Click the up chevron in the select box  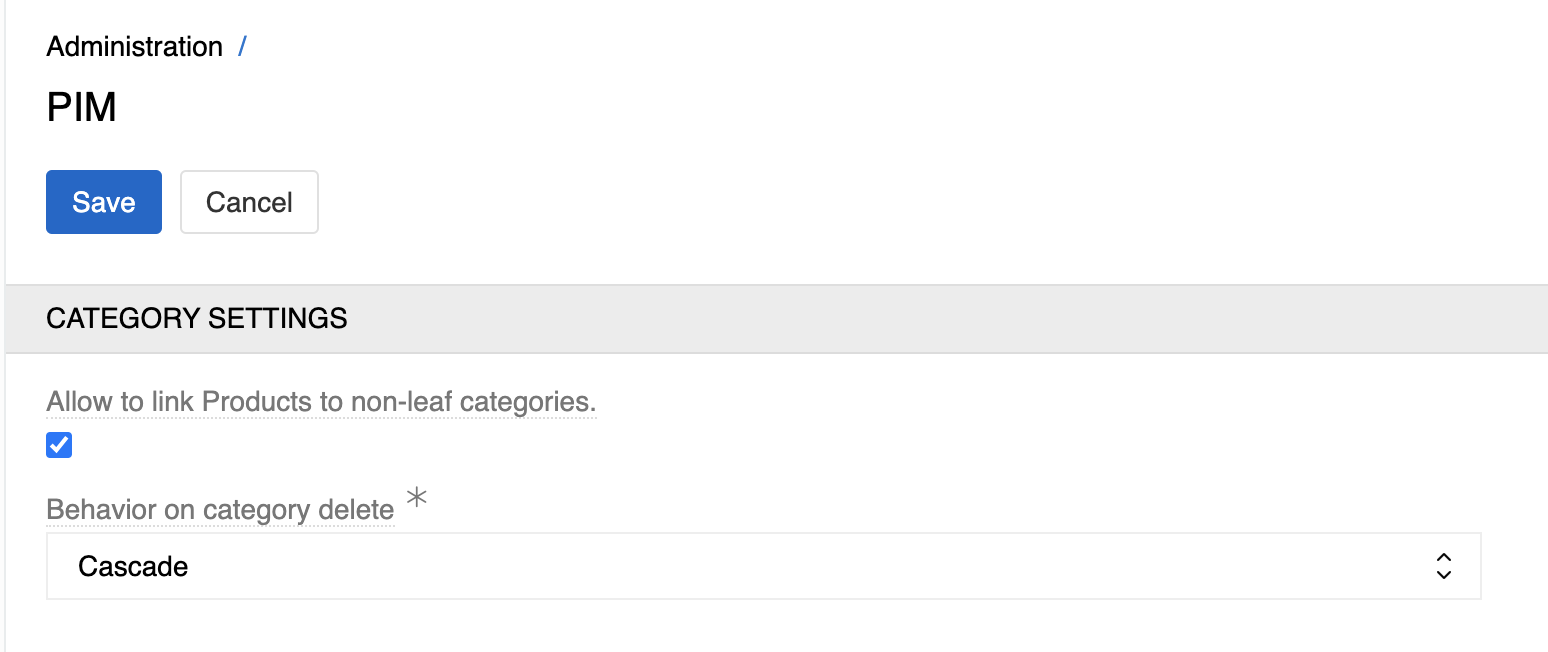pyautogui.click(x=1443, y=558)
